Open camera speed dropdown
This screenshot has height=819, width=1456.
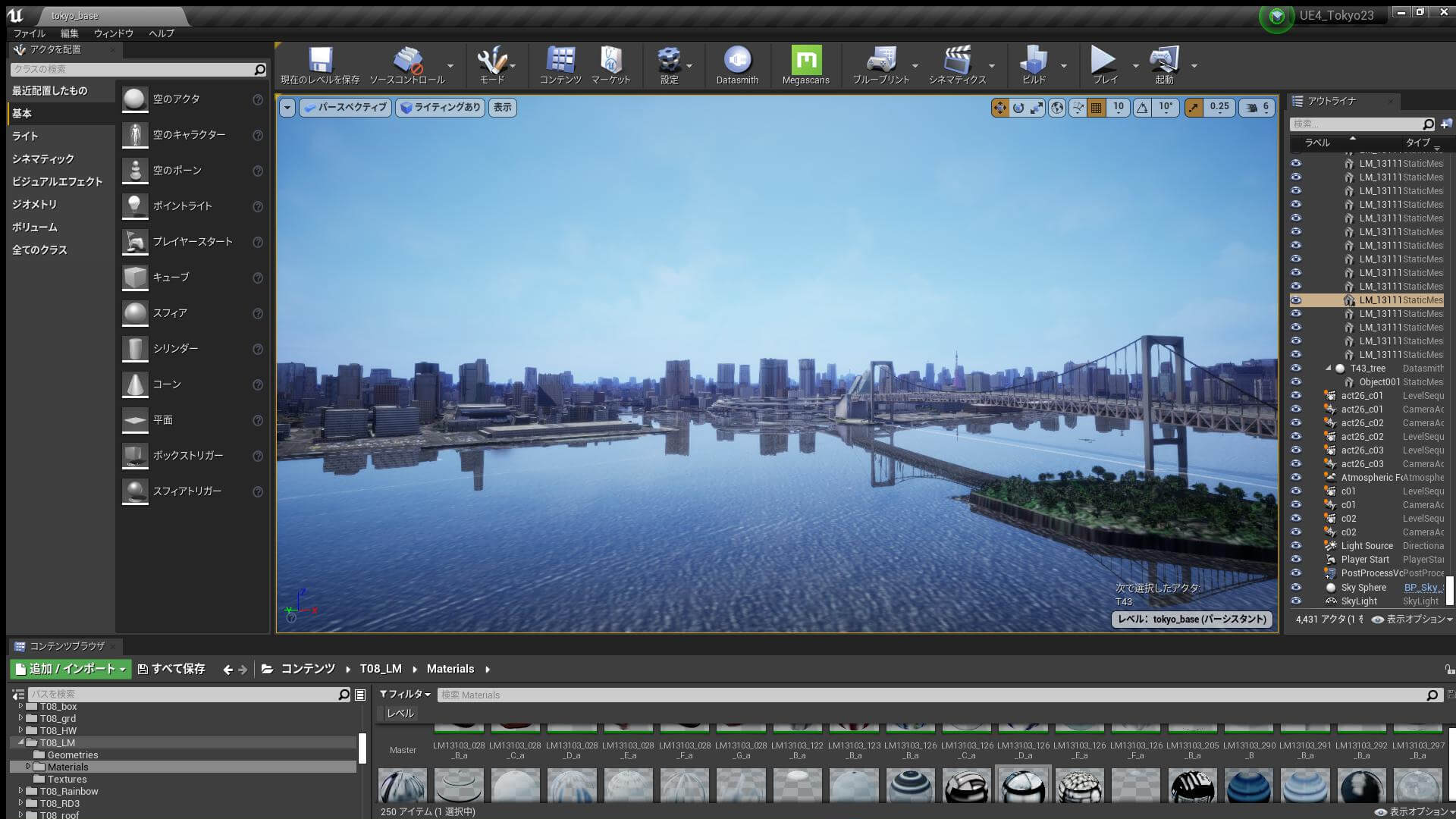tap(1257, 108)
